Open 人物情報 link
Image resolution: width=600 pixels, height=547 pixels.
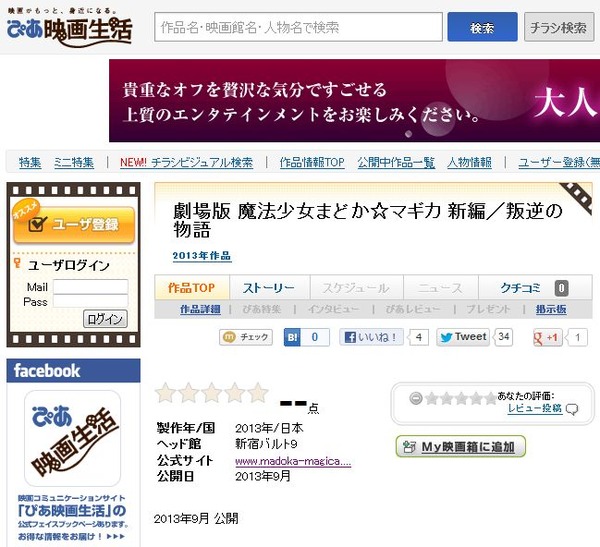coord(470,162)
